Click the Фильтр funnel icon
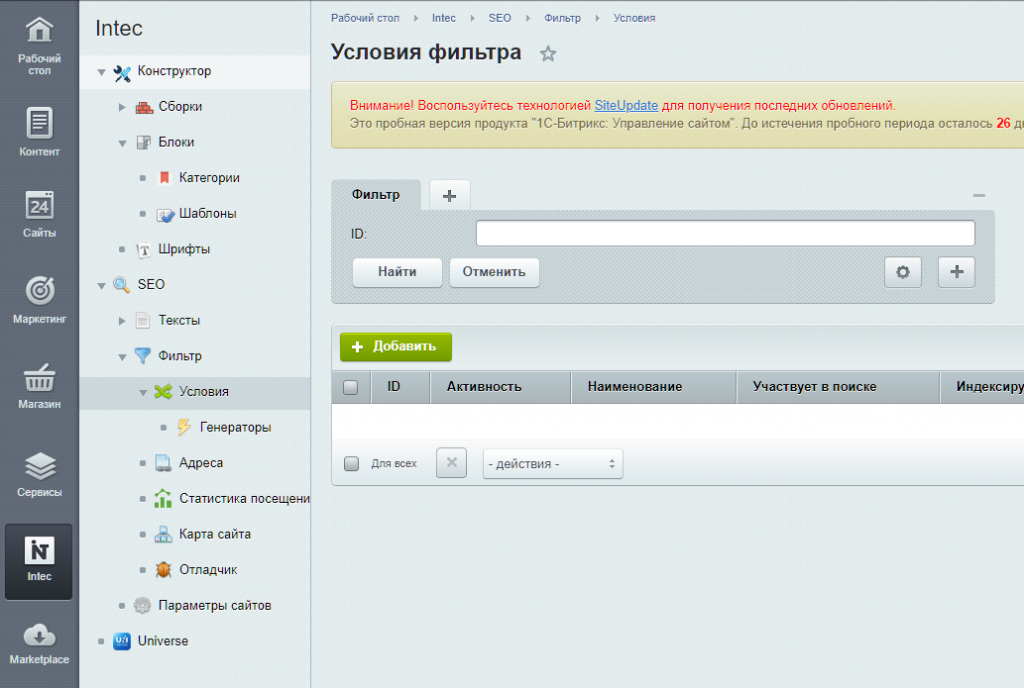Viewport: 1024px width, 688px height. (x=142, y=356)
